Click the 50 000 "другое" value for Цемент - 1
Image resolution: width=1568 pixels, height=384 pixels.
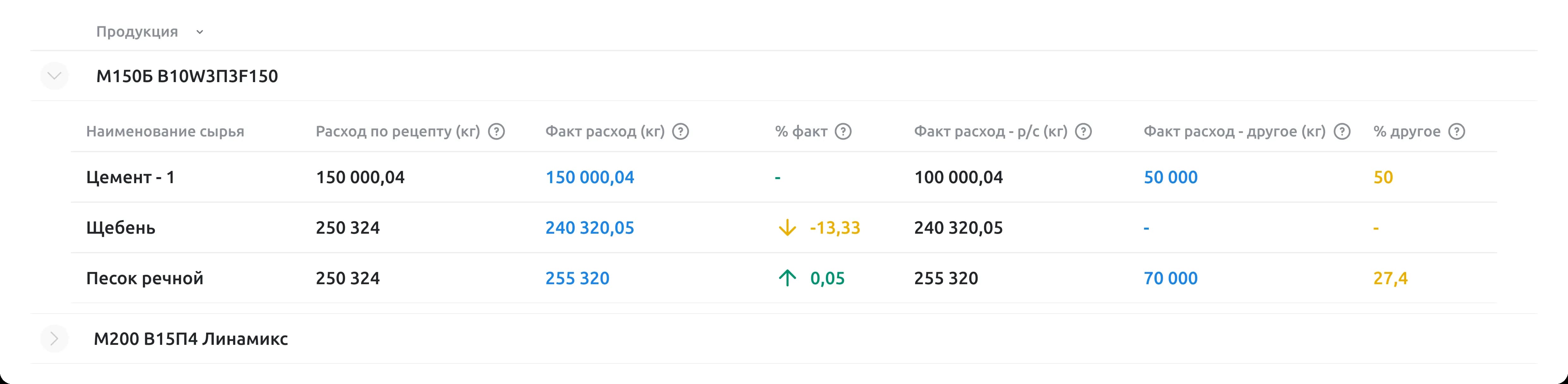coord(1170,177)
